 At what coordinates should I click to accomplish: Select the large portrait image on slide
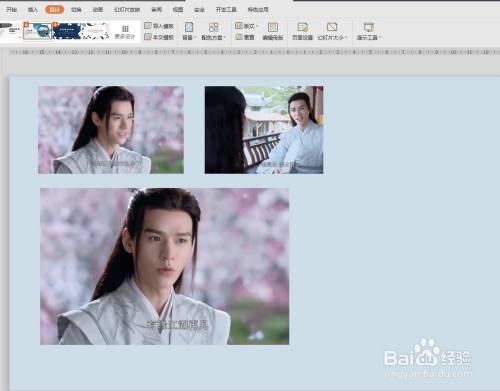click(x=165, y=266)
